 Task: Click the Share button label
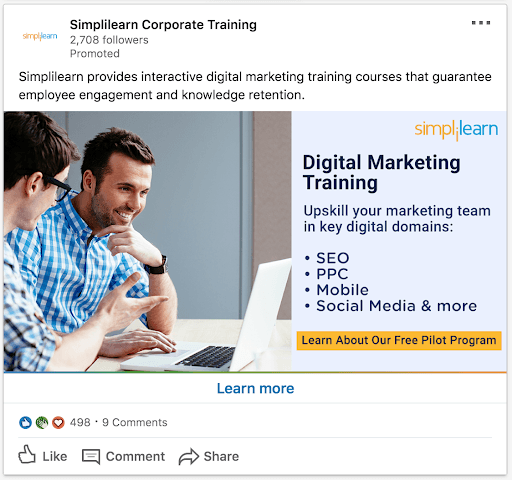coord(221,456)
